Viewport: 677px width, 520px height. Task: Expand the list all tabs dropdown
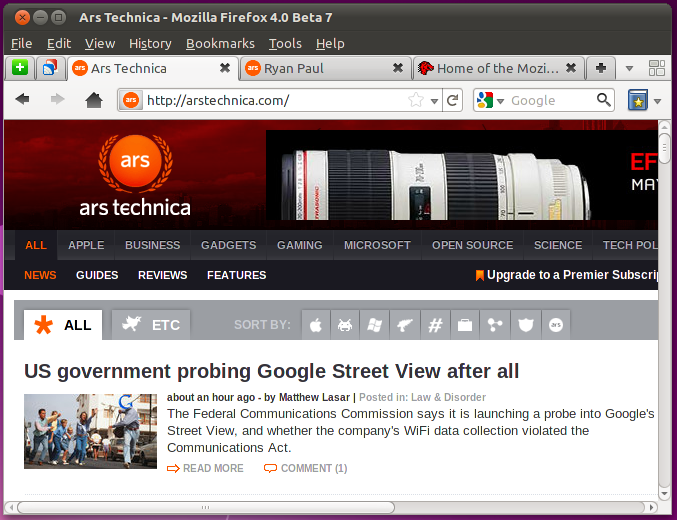coord(629,68)
